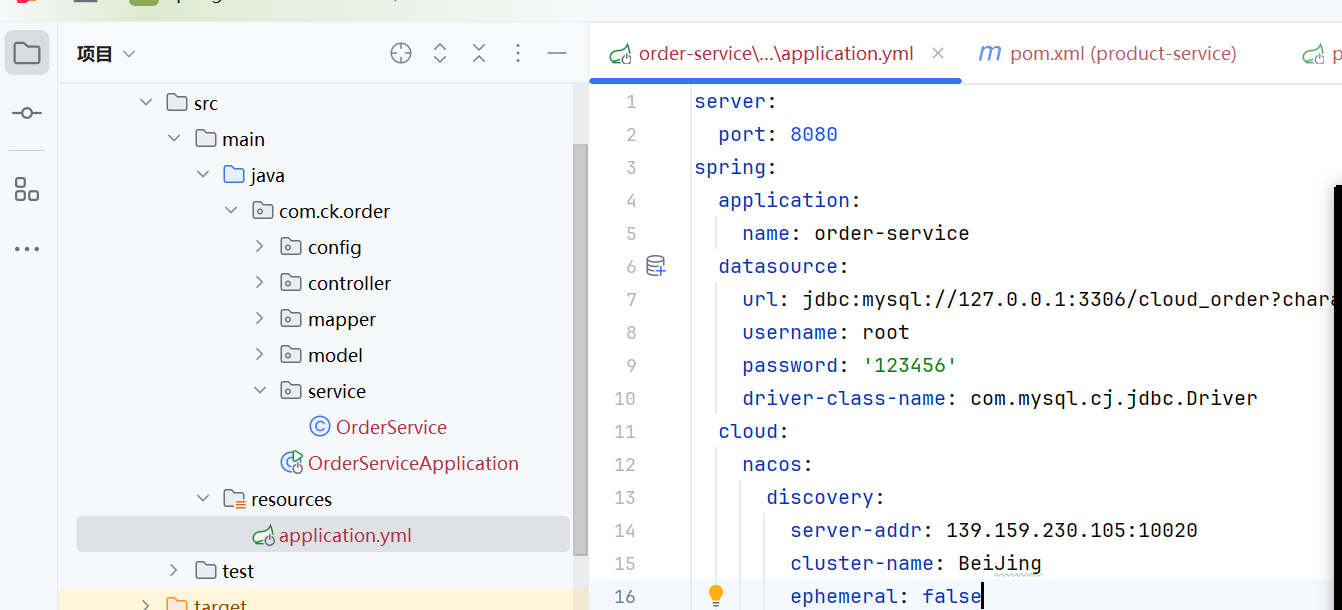Close the application.yml editor tab
This screenshot has width=1342, height=610.
[938, 53]
